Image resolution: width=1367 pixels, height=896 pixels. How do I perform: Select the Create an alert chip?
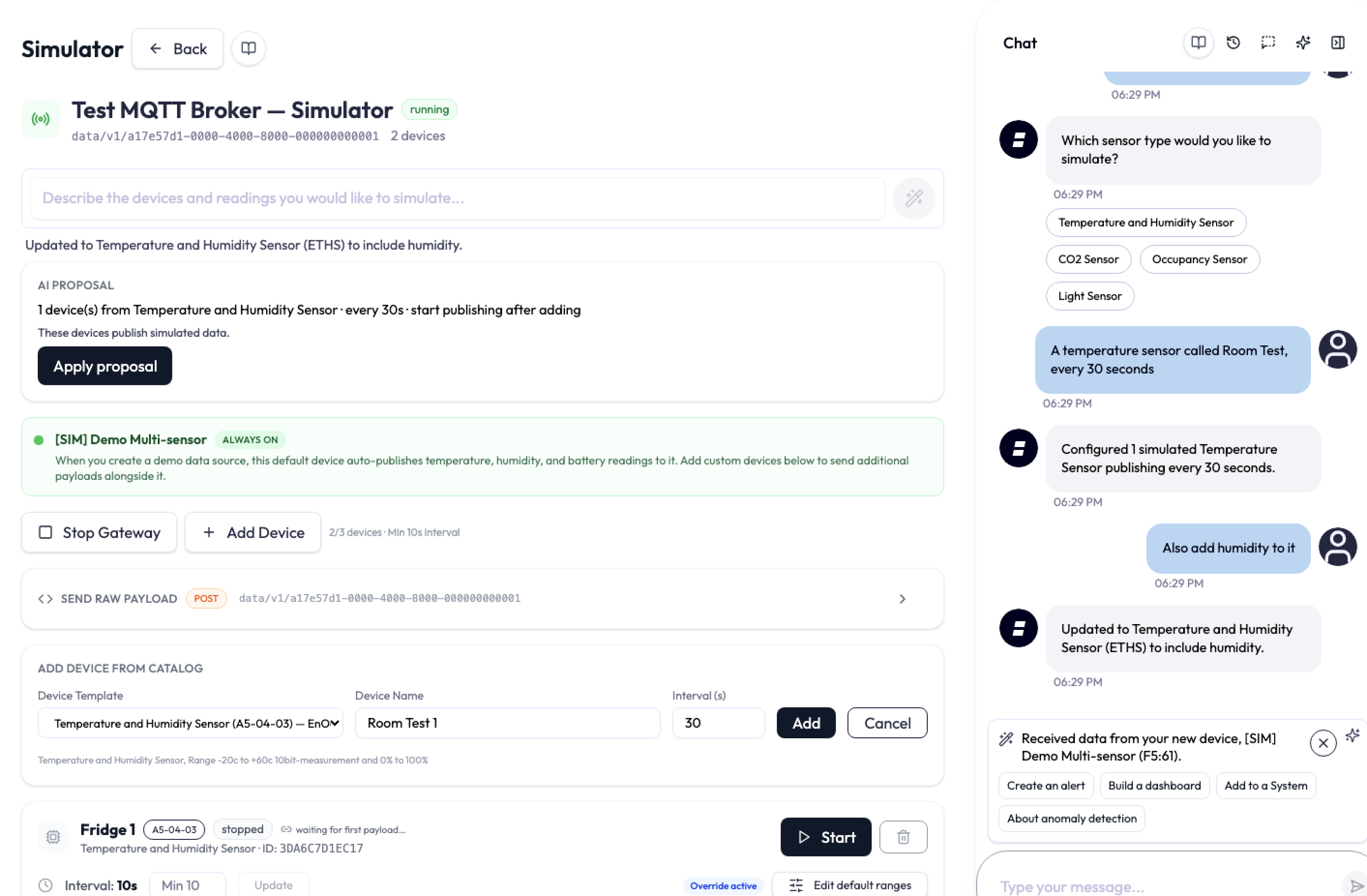click(x=1045, y=786)
